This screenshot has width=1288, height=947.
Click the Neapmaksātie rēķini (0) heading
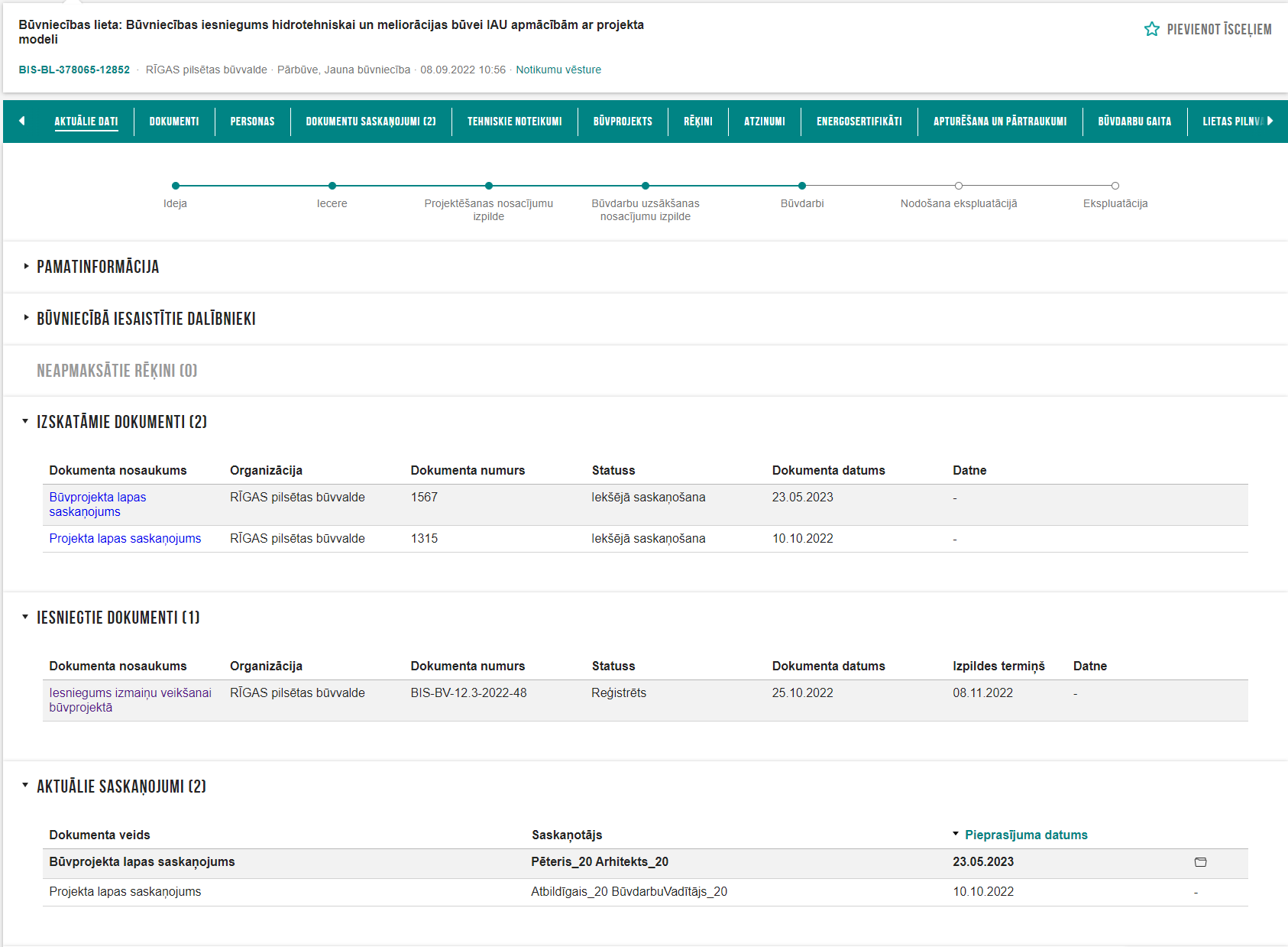click(x=117, y=371)
